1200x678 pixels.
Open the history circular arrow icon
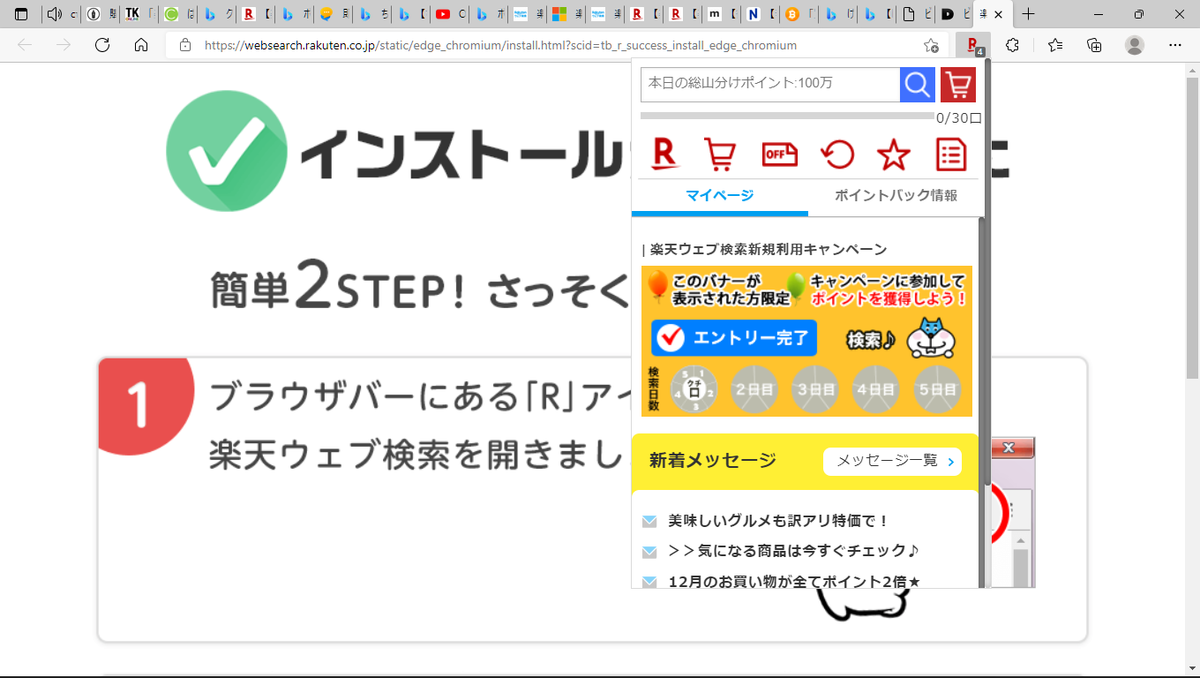point(837,154)
